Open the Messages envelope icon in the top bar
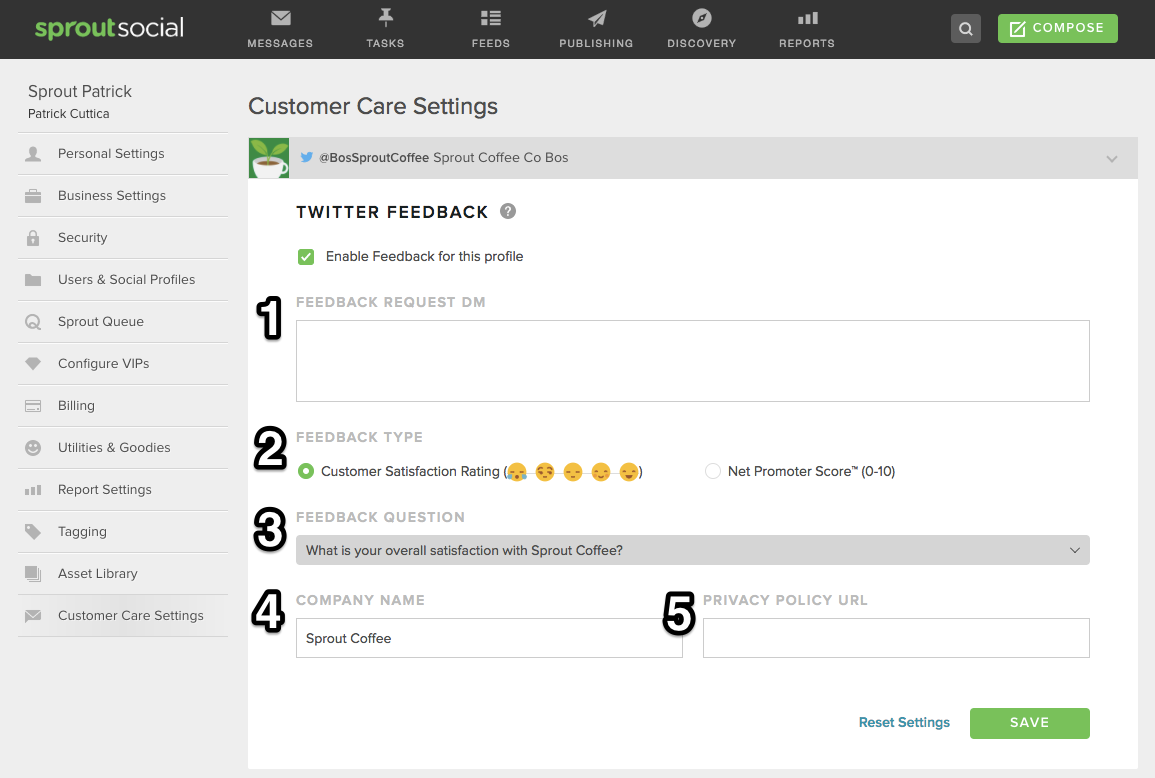1155x778 pixels. [x=281, y=18]
